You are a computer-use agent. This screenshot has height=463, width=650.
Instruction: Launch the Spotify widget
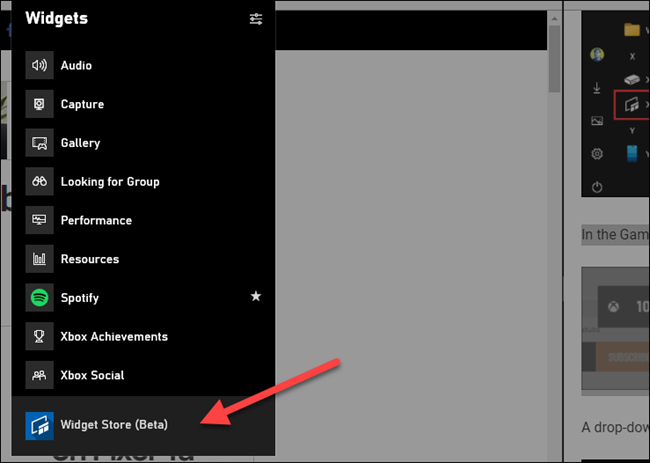79,298
